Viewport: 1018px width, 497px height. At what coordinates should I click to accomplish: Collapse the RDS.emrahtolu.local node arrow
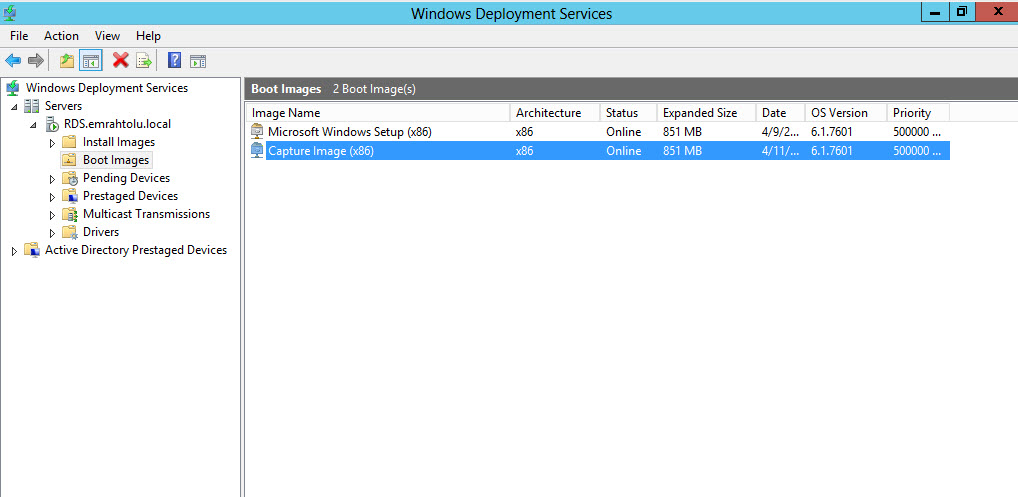tap(34, 125)
